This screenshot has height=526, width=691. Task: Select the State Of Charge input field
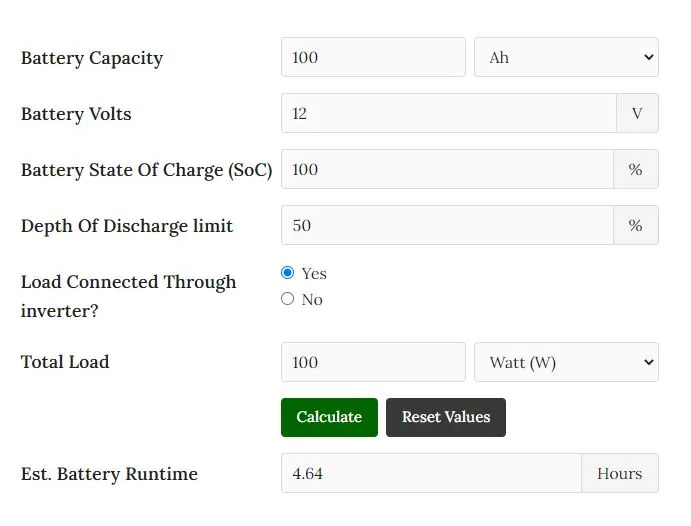click(x=447, y=169)
